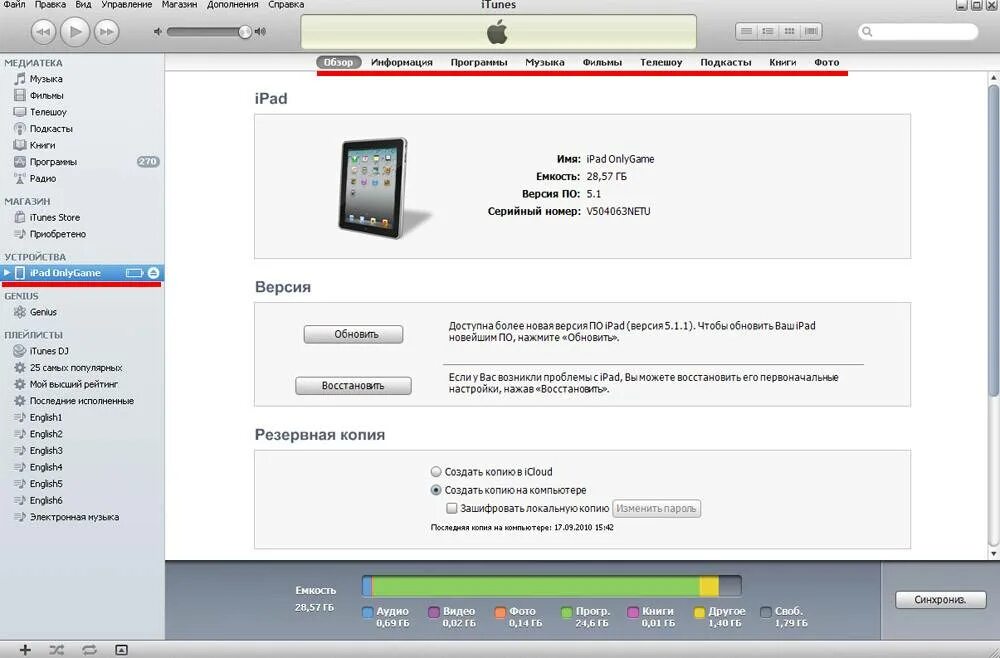This screenshot has height=658, width=1000.
Task: Click the iPad battery indicator icon
Action: click(135, 273)
